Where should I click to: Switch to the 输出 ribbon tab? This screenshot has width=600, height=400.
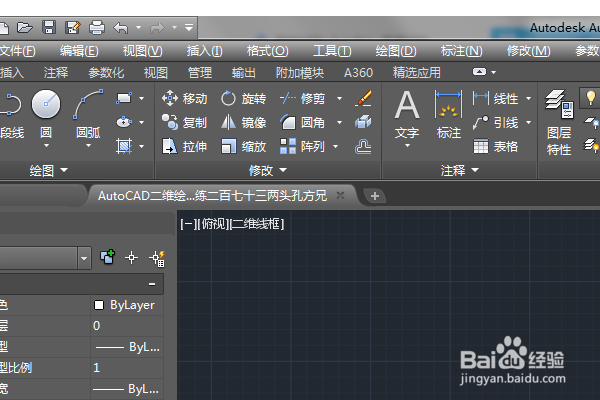pos(244,72)
